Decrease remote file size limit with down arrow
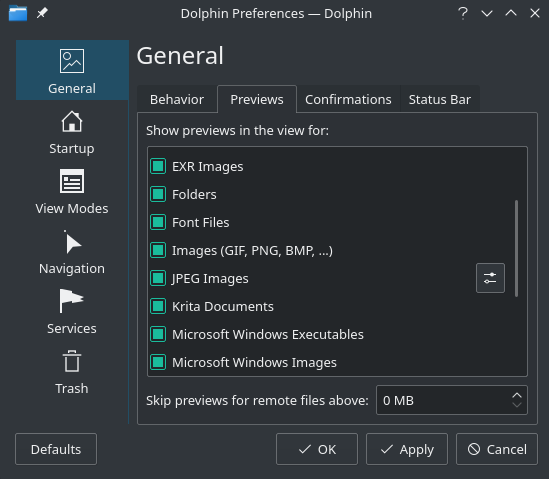549x479 pixels. click(517, 405)
